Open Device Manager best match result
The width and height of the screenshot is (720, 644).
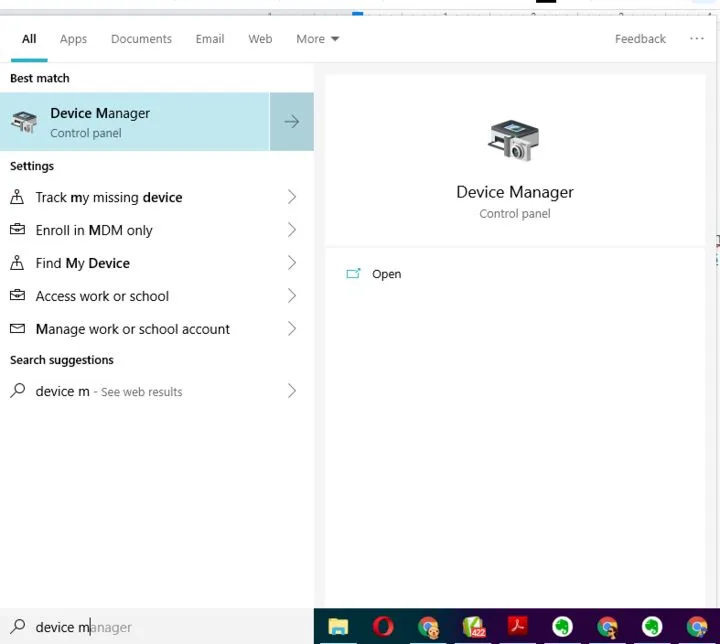click(x=135, y=122)
